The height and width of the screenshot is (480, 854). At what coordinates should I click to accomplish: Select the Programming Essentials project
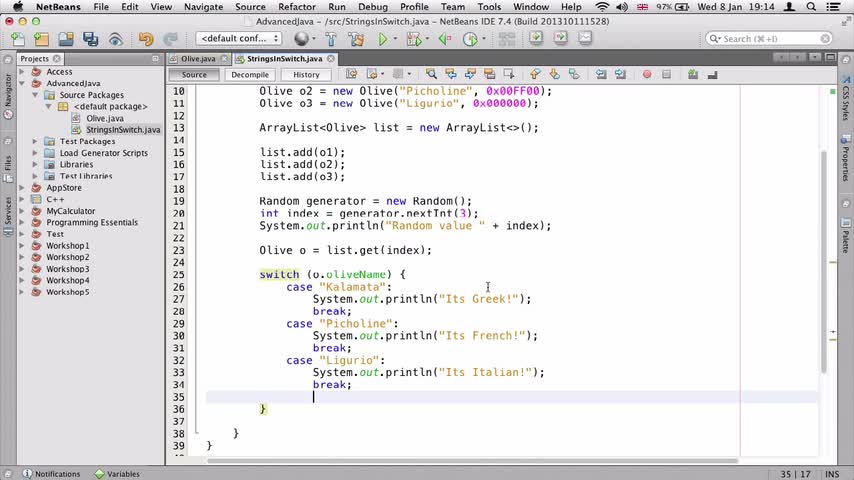92,222
